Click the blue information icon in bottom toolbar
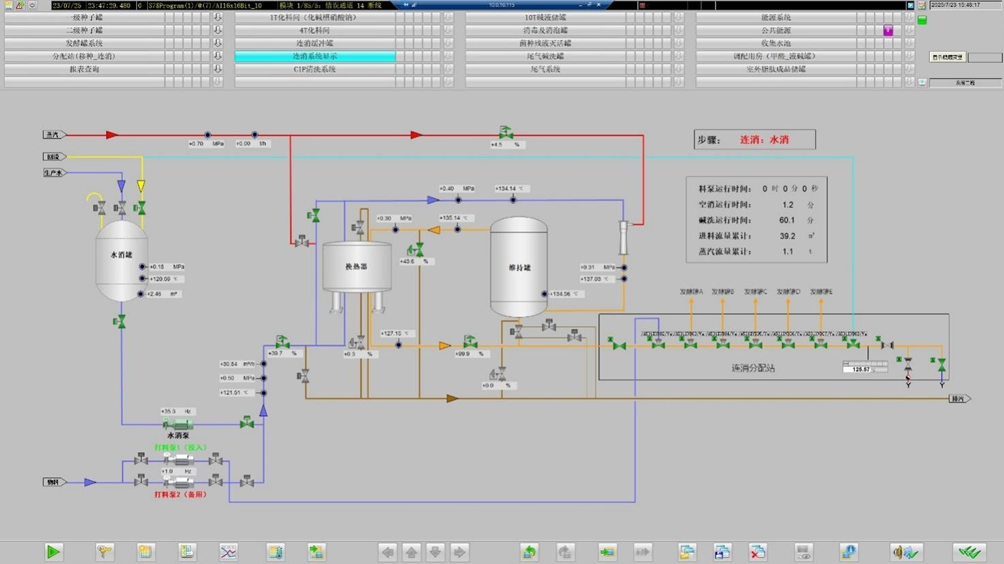1004x564 pixels. coord(848,551)
